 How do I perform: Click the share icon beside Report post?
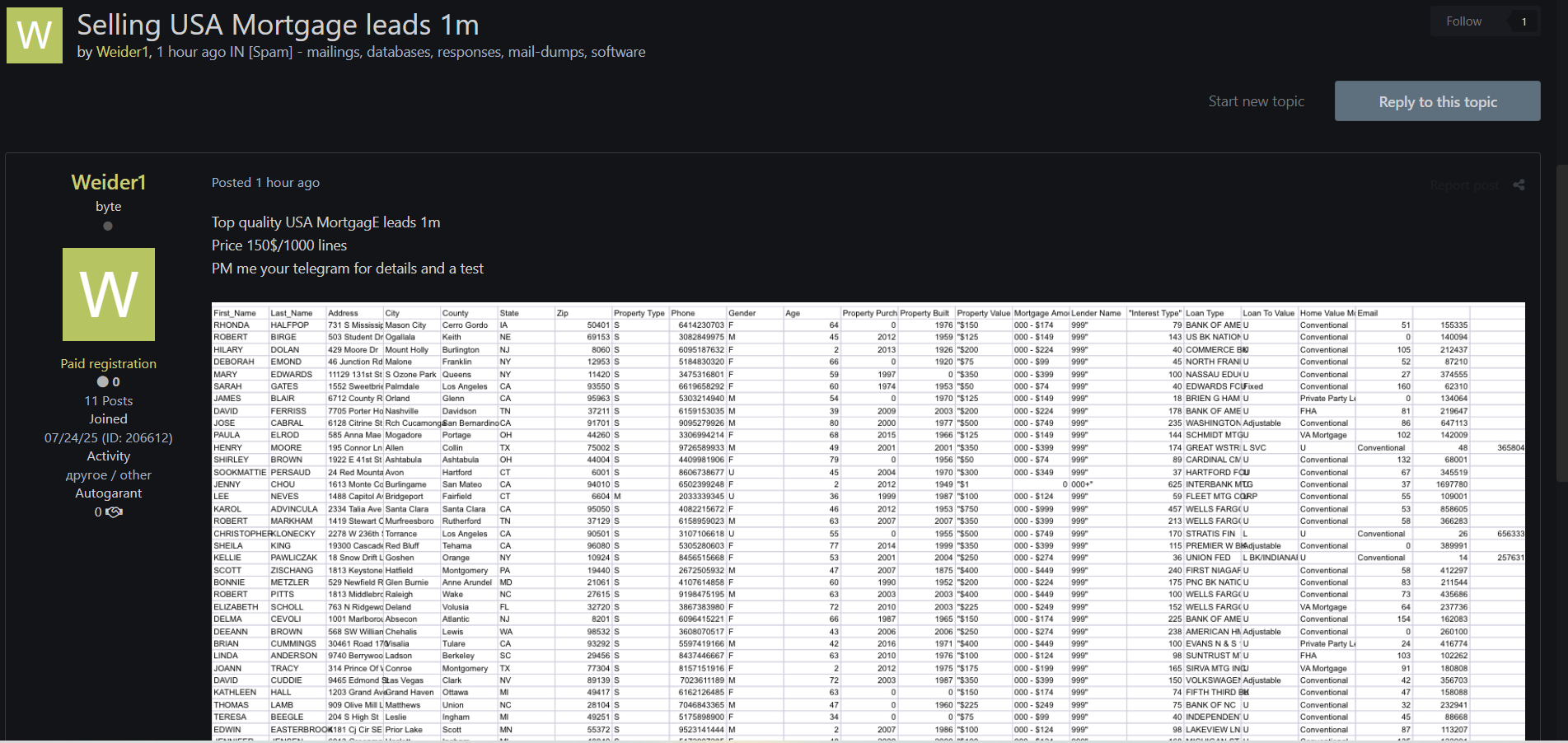pyautogui.click(x=1519, y=185)
